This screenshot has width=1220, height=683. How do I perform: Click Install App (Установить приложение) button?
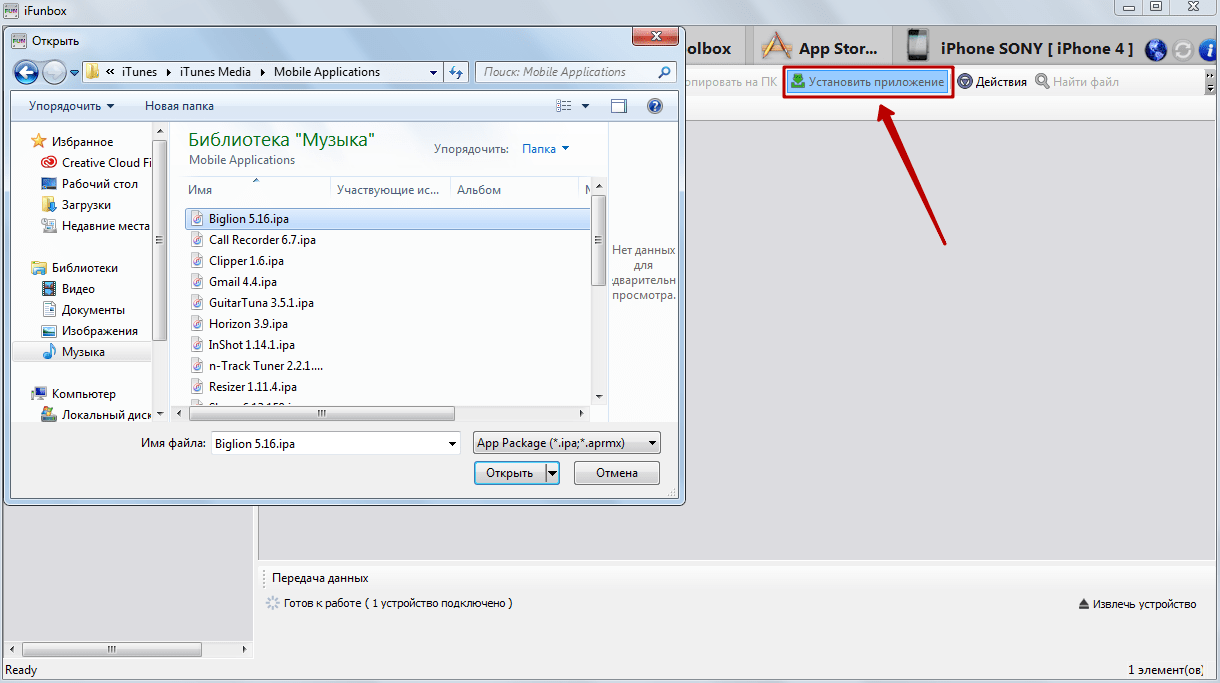point(867,82)
